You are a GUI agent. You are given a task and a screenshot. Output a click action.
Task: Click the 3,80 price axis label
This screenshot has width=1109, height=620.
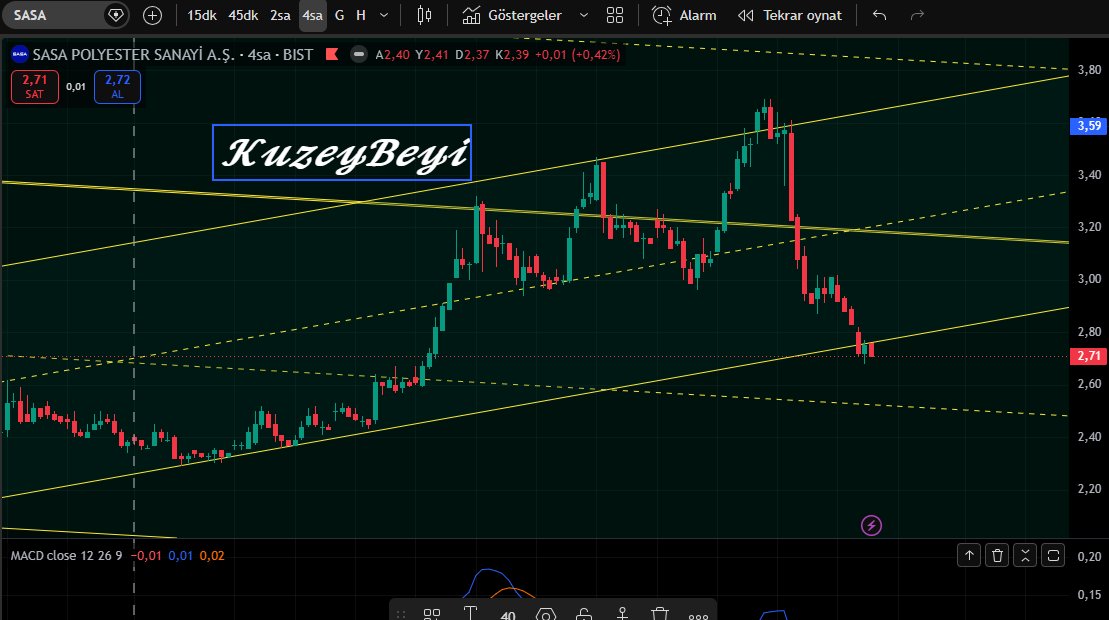point(1089,69)
